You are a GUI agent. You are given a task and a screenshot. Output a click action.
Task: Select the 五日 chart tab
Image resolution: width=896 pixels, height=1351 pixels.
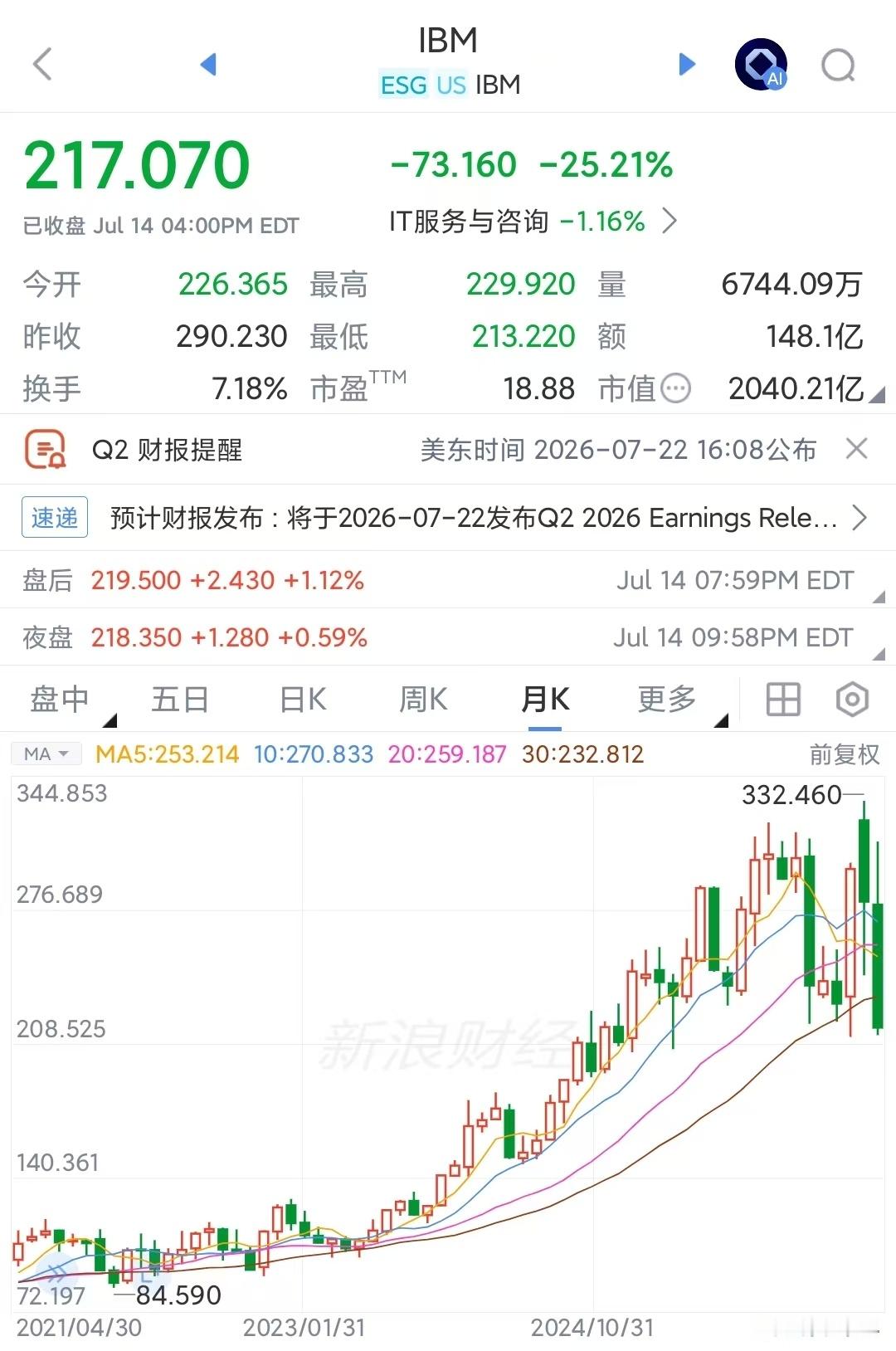[180, 699]
